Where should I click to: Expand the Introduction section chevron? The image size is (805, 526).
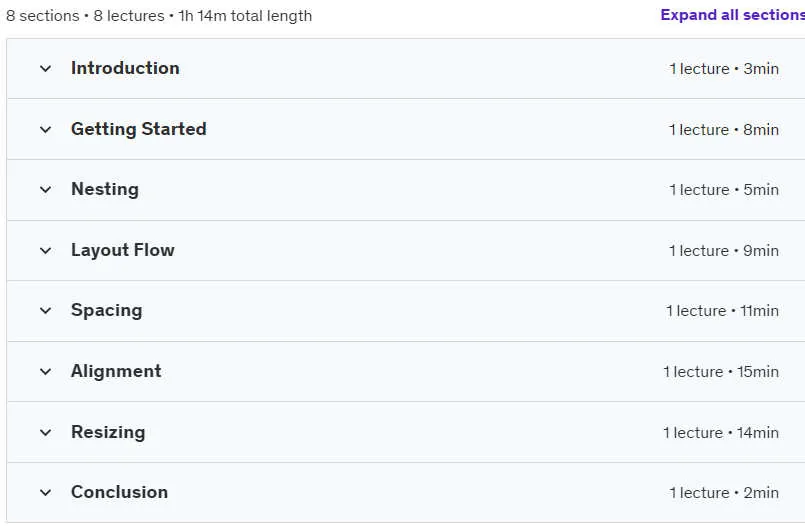pyautogui.click(x=46, y=68)
